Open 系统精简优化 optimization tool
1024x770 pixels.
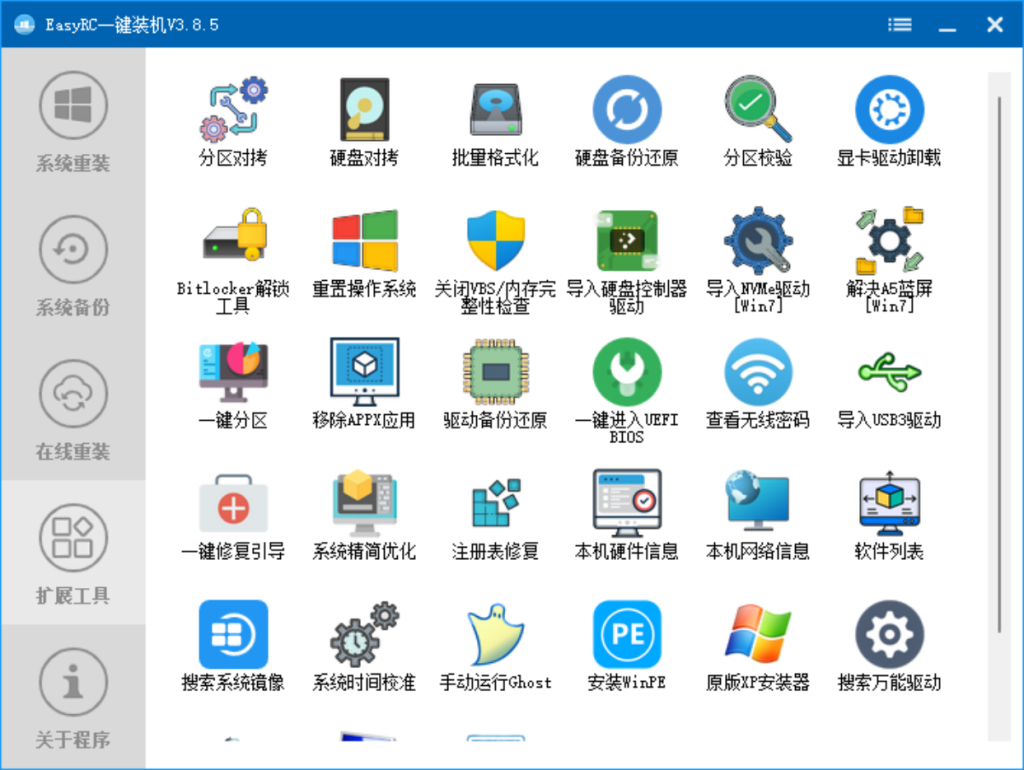[x=364, y=516]
